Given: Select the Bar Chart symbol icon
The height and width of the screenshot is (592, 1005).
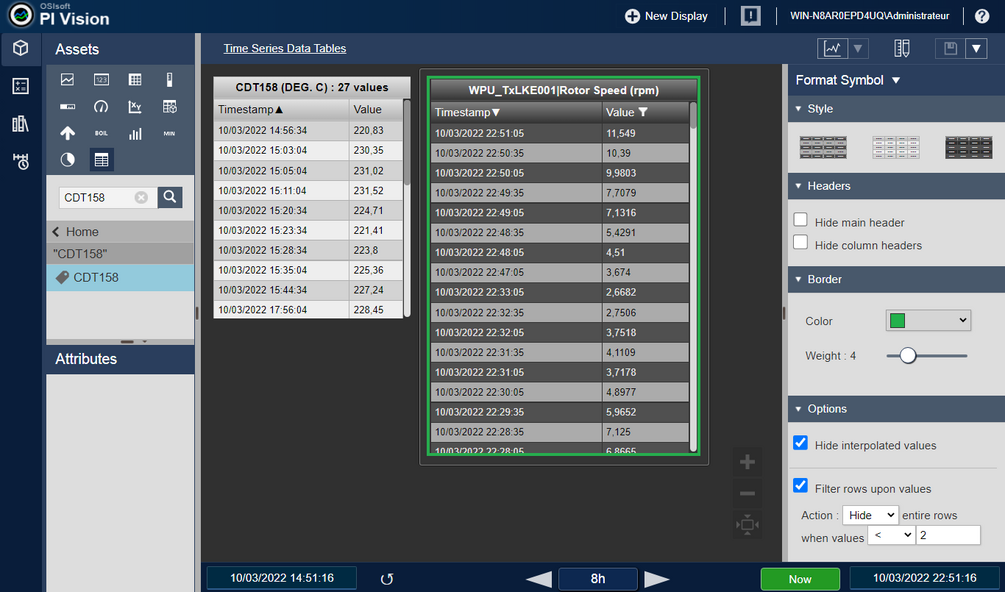Looking at the screenshot, I should pos(135,133).
